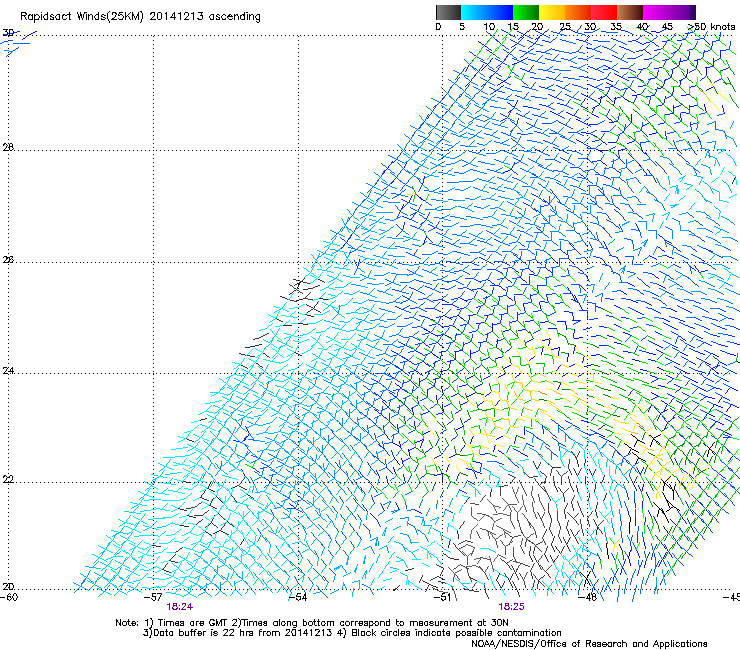Image resolution: width=740 pixels, height=650 pixels.
Task: Click the yellow 20-25 knots color bar segment
Action: [552, 12]
